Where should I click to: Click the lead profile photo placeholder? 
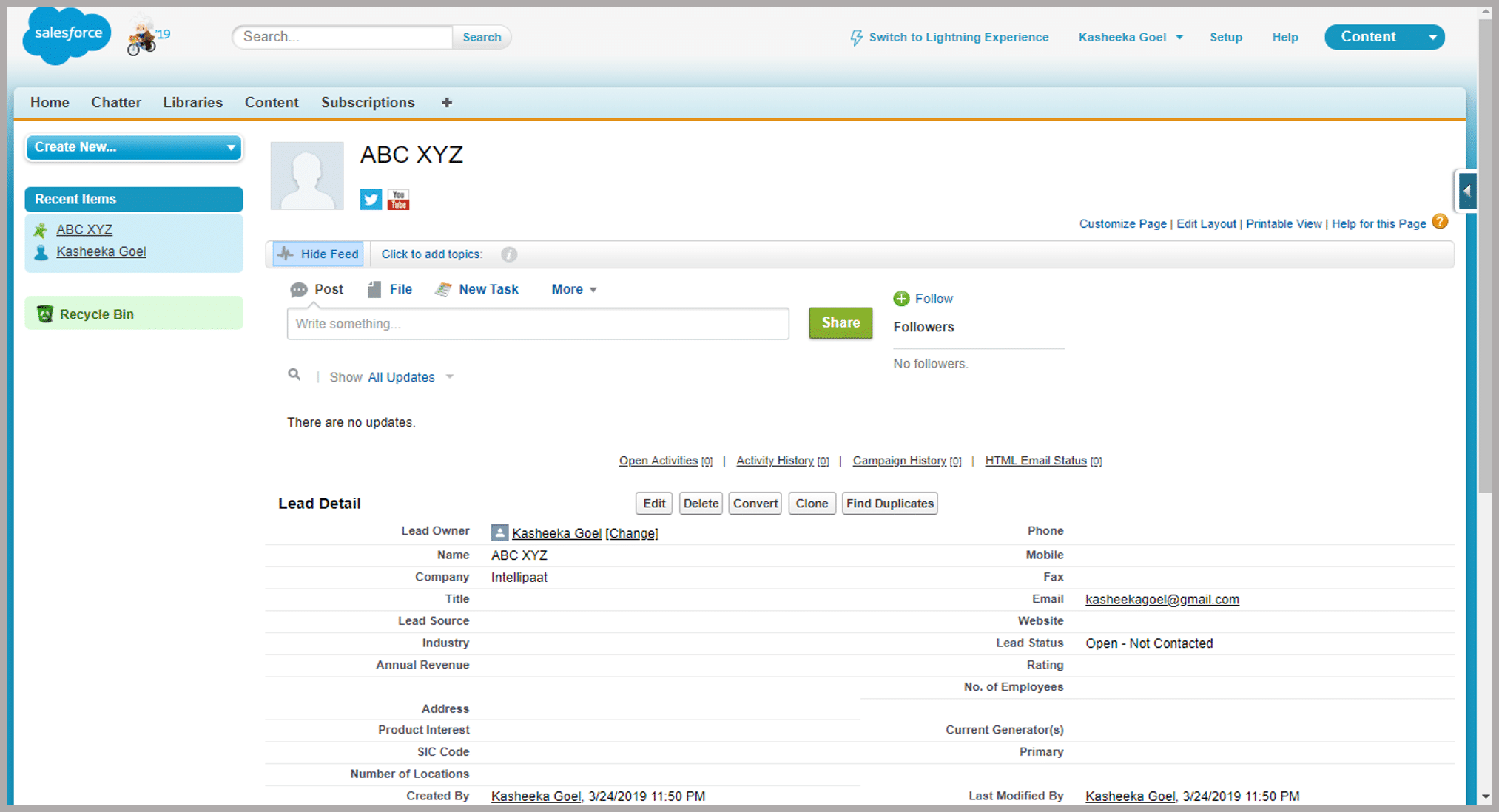pos(307,176)
